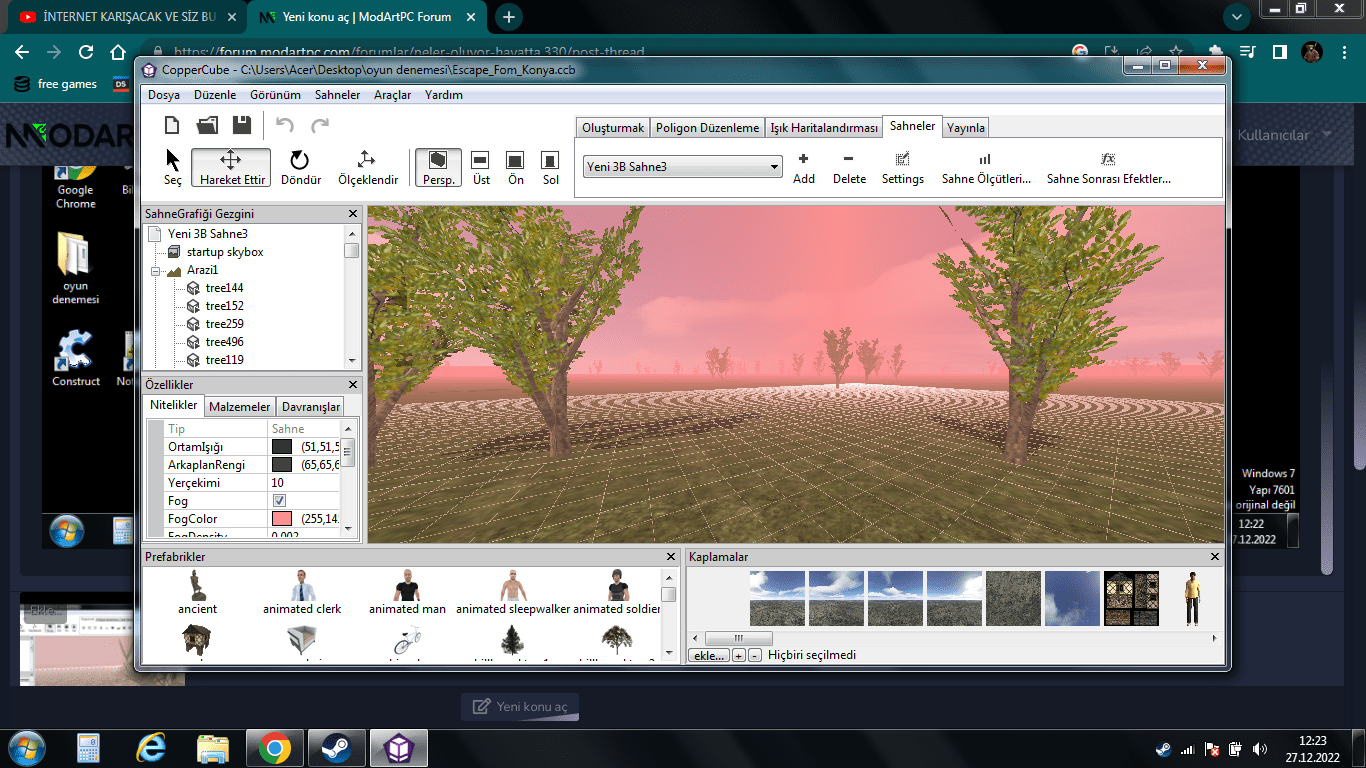Save the project with floppy icon
This screenshot has width=1366, height=768.
242,125
